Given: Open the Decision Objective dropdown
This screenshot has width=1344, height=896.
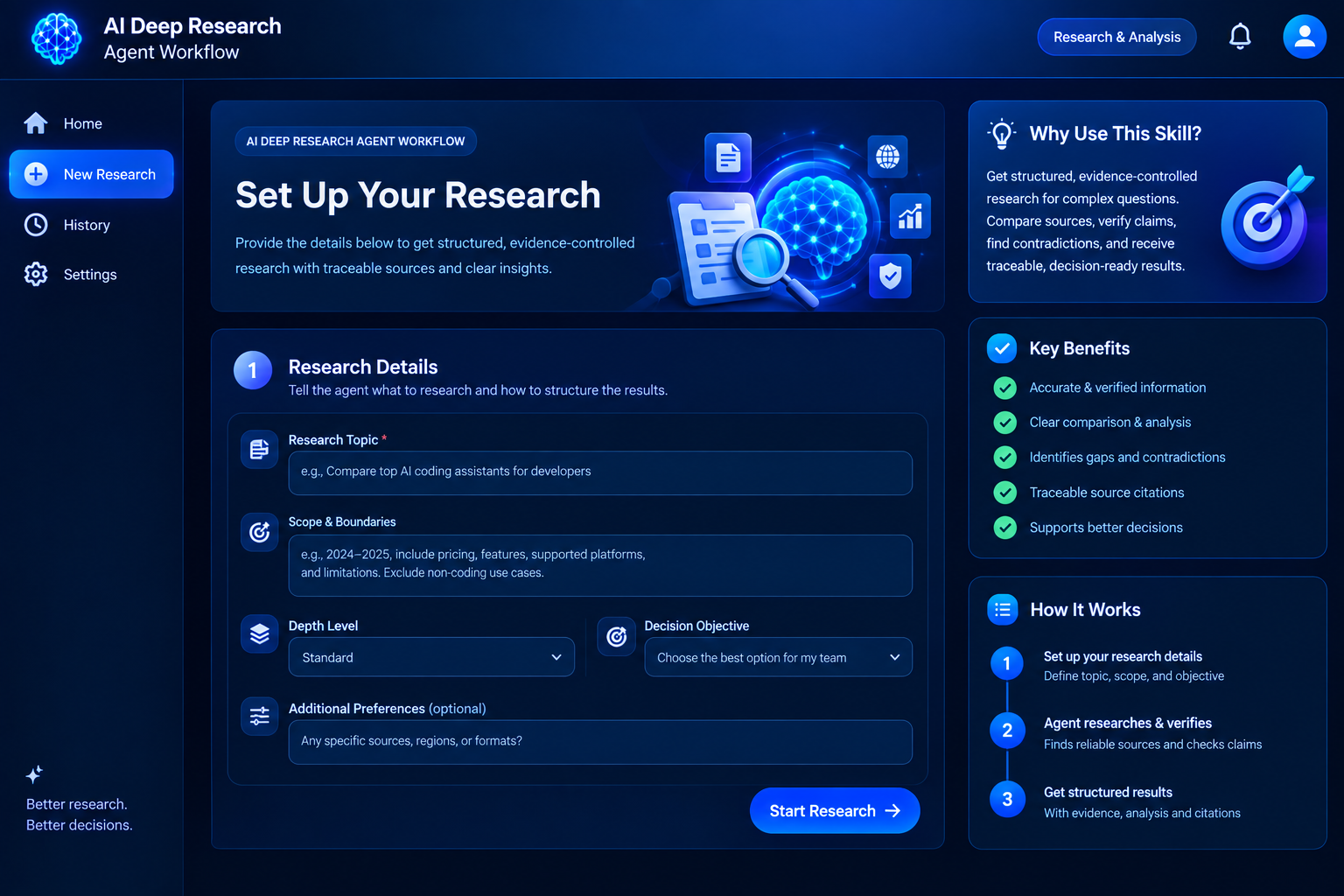Looking at the screenshot, I should coord(778,657).
